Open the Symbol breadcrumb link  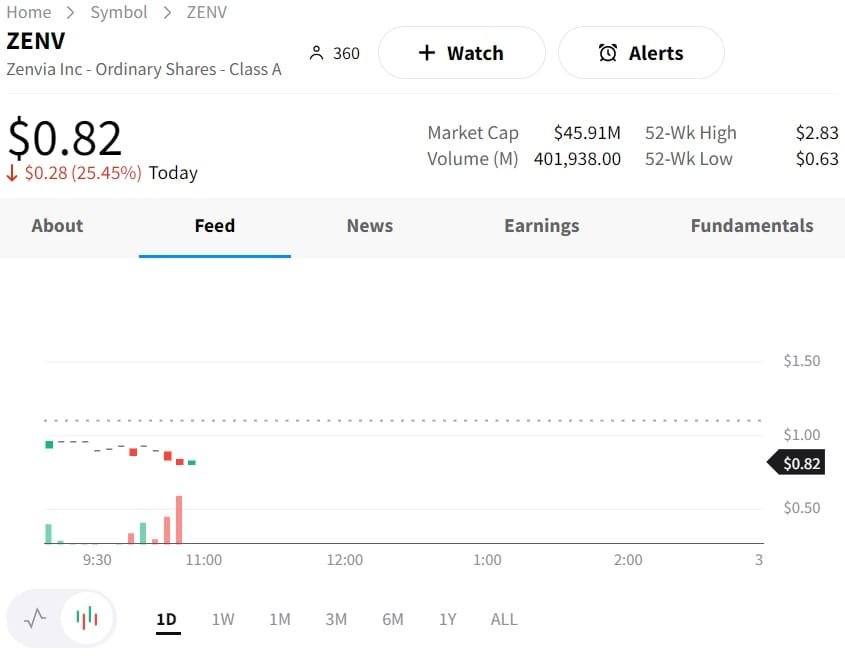click(119, 12)
